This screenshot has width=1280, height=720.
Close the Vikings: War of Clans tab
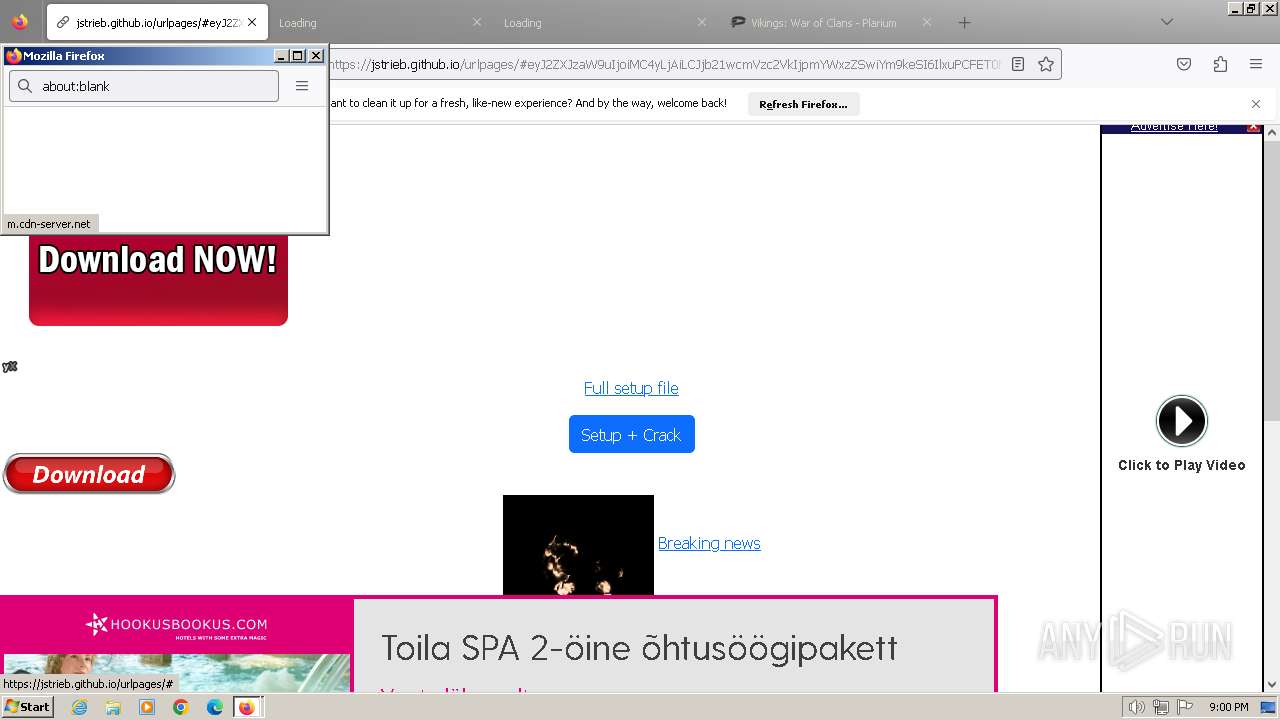click(927, 22)
